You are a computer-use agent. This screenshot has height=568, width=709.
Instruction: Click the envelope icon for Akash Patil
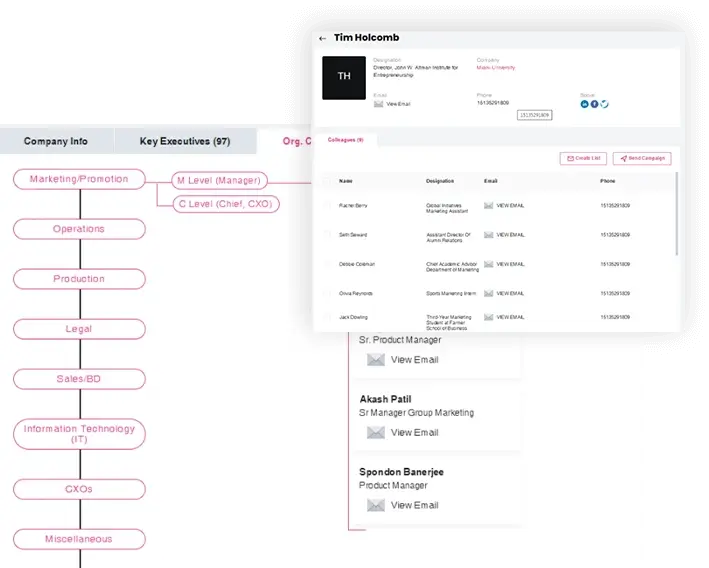click(376, 432)
